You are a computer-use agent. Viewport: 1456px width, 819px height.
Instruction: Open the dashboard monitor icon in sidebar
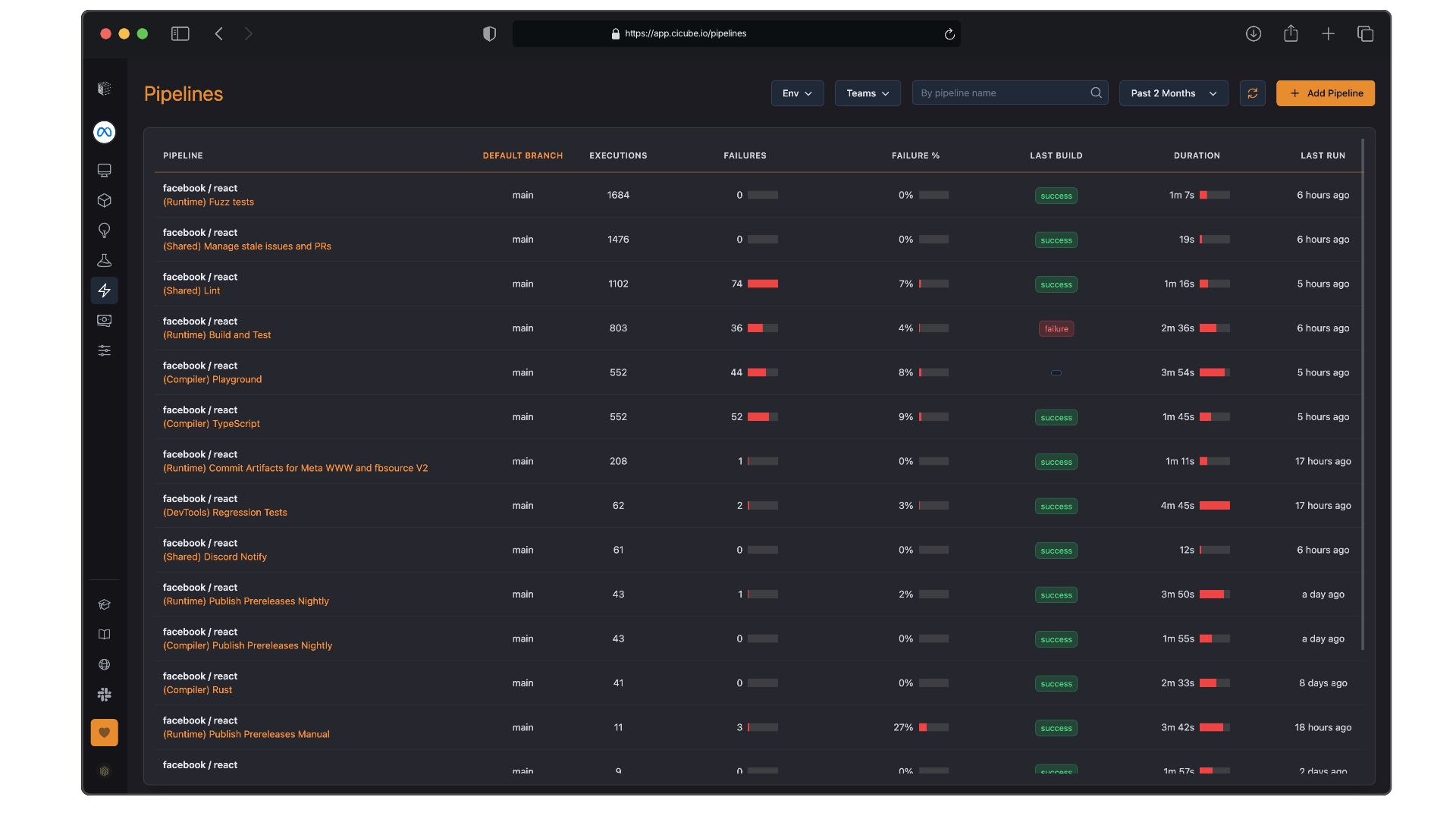[x=104, y=170]
